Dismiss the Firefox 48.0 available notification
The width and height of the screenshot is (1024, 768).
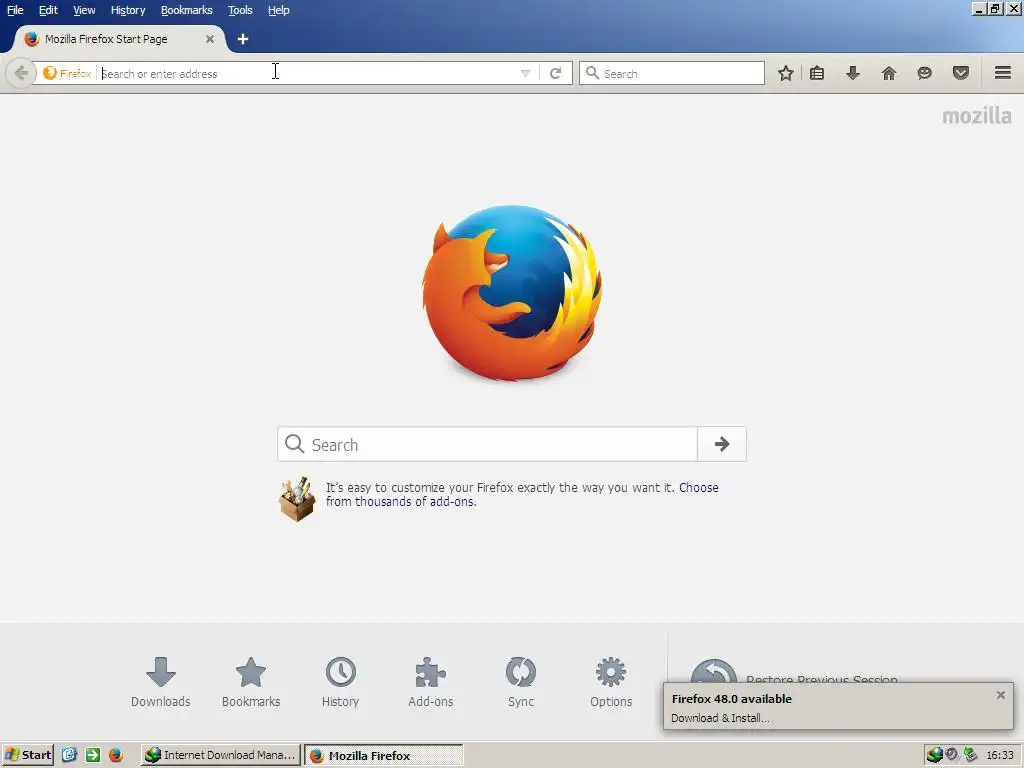1000,695
